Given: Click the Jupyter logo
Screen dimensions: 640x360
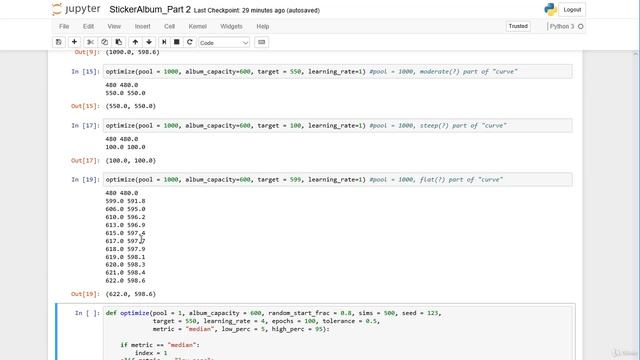Looking at the screenshot, I should 76,9.
